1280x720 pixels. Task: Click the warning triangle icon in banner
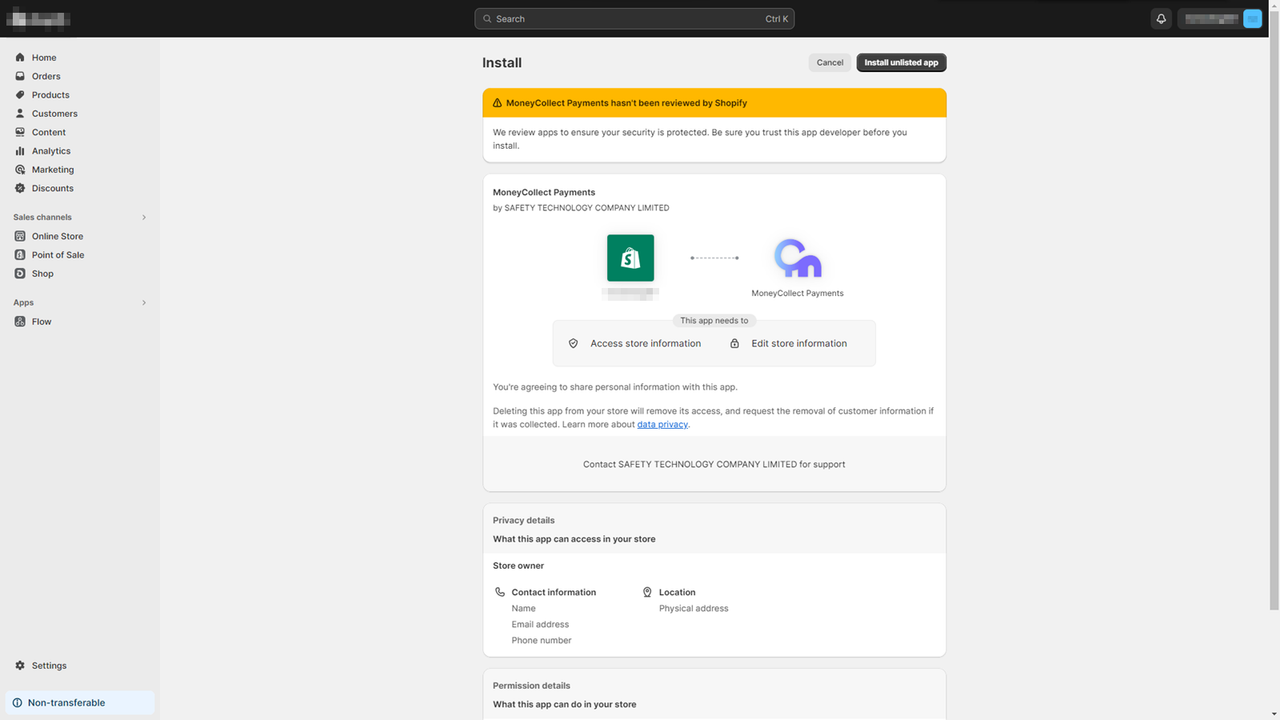click(x=497, y=103)
